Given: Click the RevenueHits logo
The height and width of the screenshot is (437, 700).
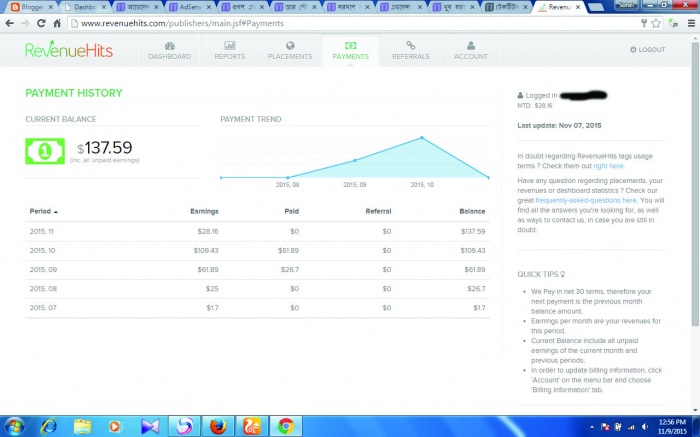Looking at the screenshot, I should click(x=69, y=50).
